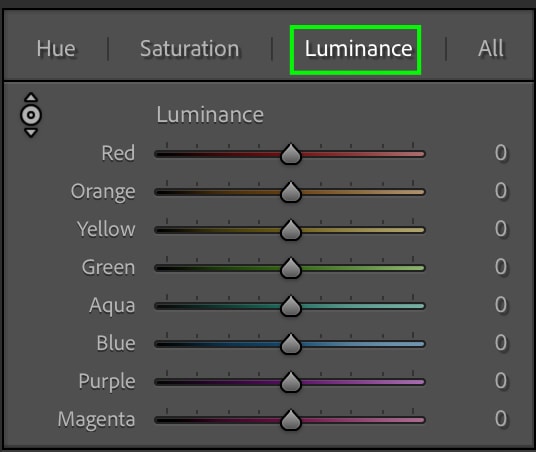Viewport: 536px width, 452px height.
Task: Click the Luminance section heading
Action: [x=210, y=115]
